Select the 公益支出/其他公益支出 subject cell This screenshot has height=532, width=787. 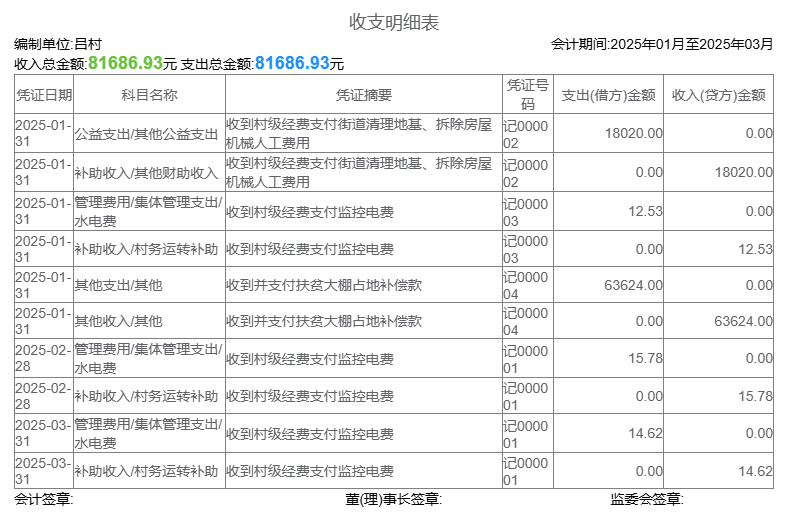146,133
